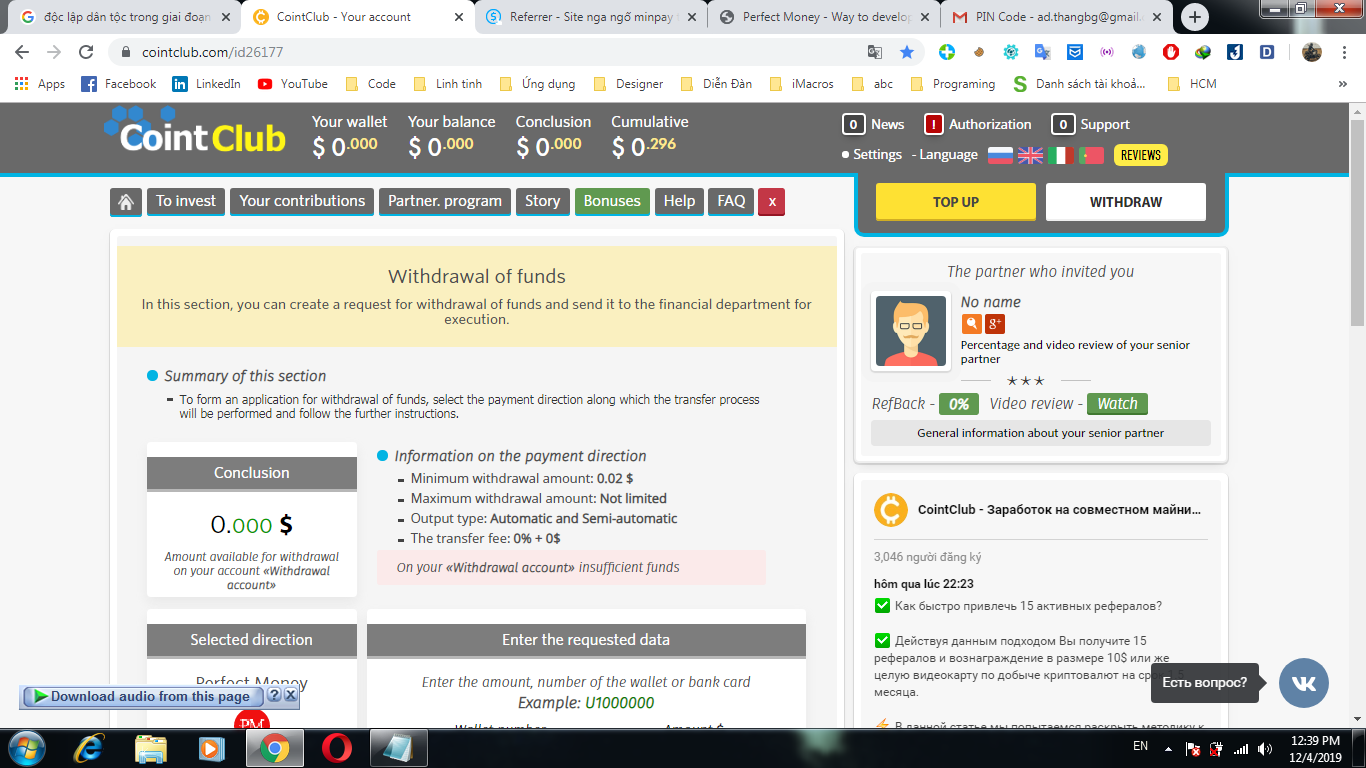This screenshot has width=1366, height=768.
Task: Open the CointClub VK channel avatar
Action: (890, 510)
